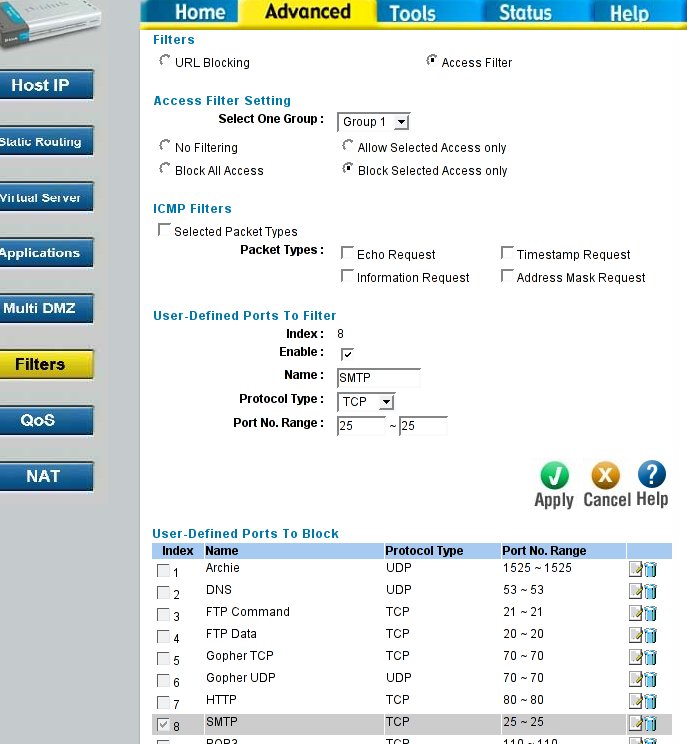
Task: Edit the HTTP port entry
Action: [x=635, y=701]
